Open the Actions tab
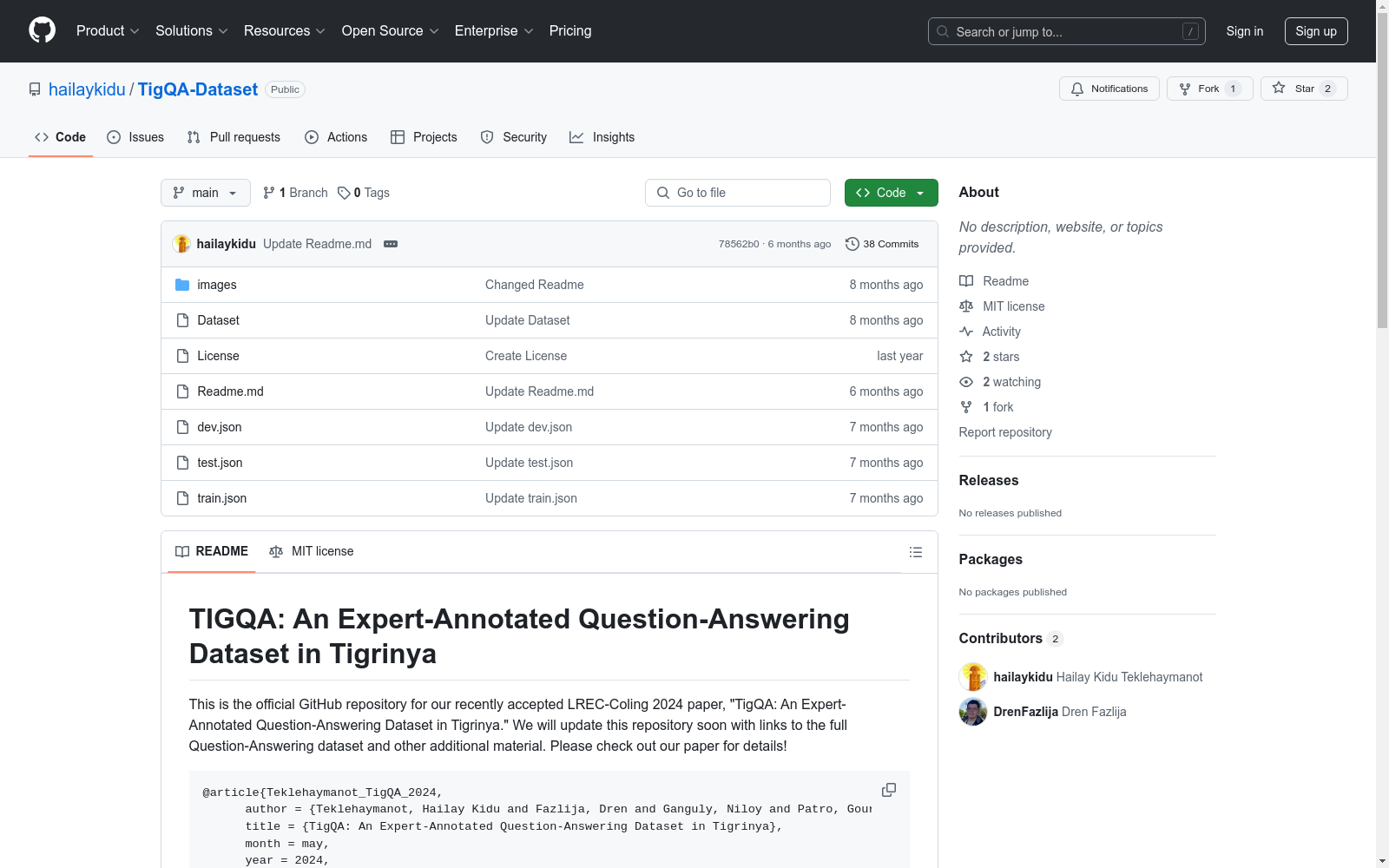 click(336, 137)
